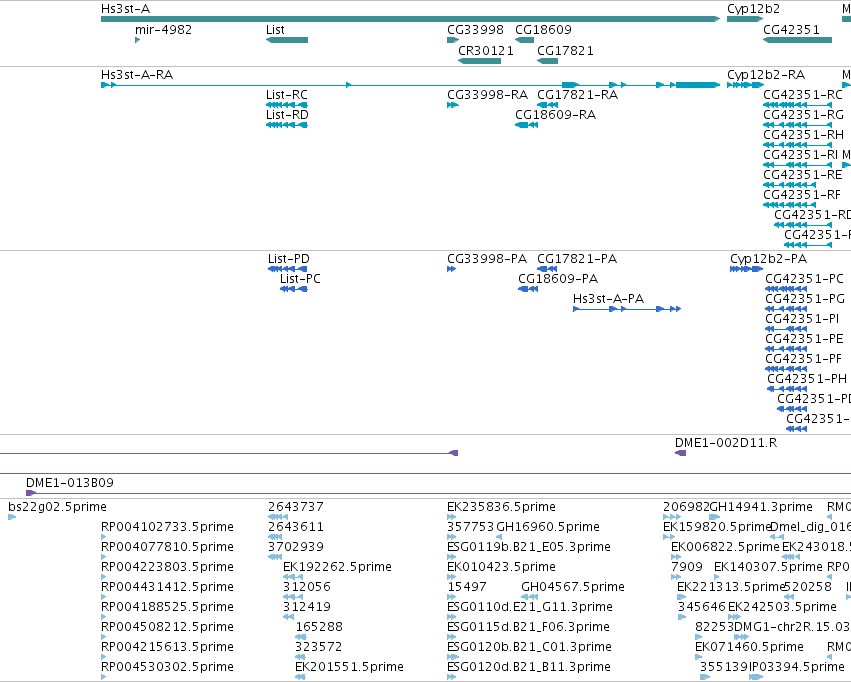Click the Hs3st-A-RA transcript
Viewport: 851px width, 682px height.
click(410, 85)
